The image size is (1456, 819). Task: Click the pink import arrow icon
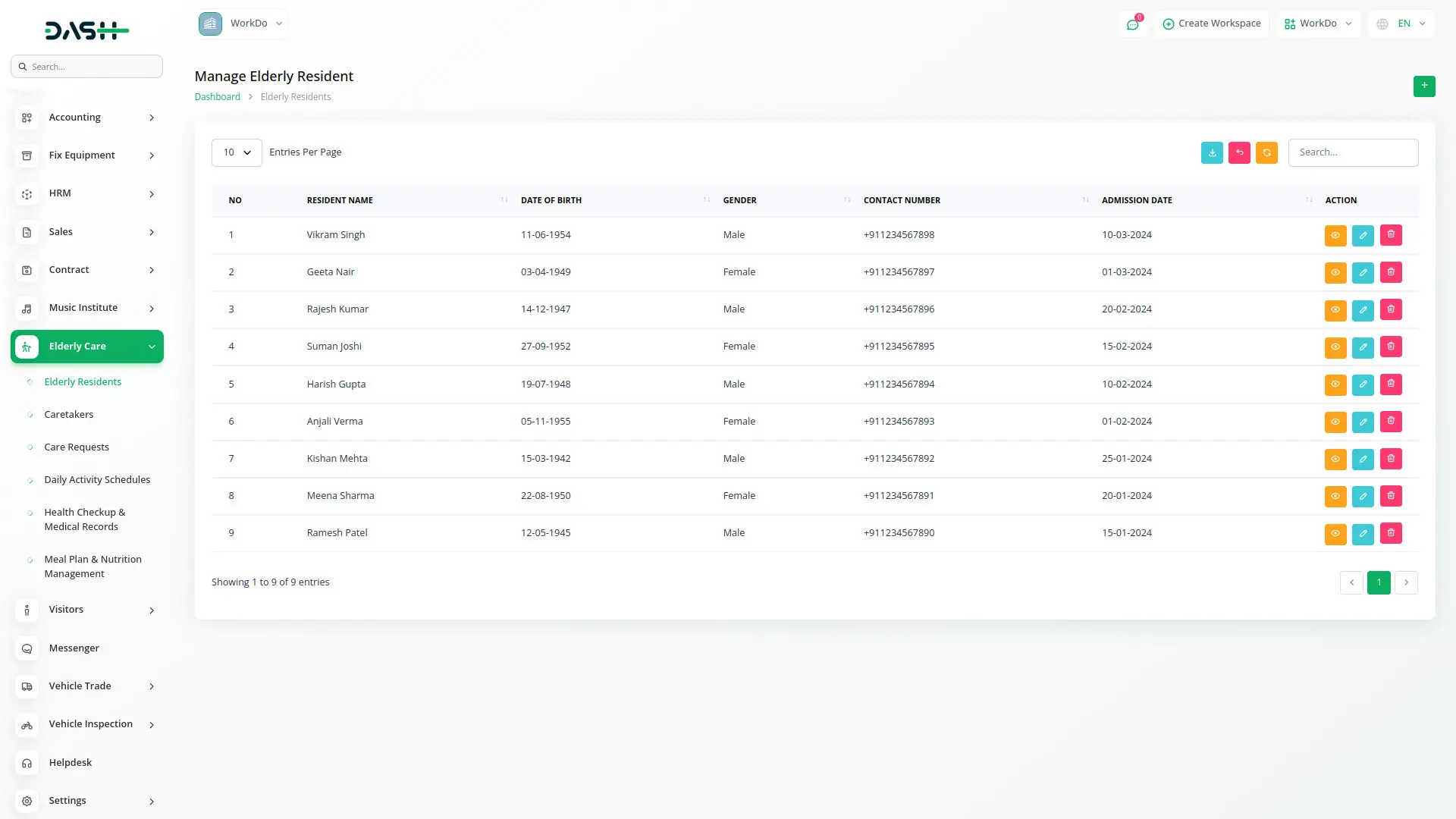click(1239, 152)
